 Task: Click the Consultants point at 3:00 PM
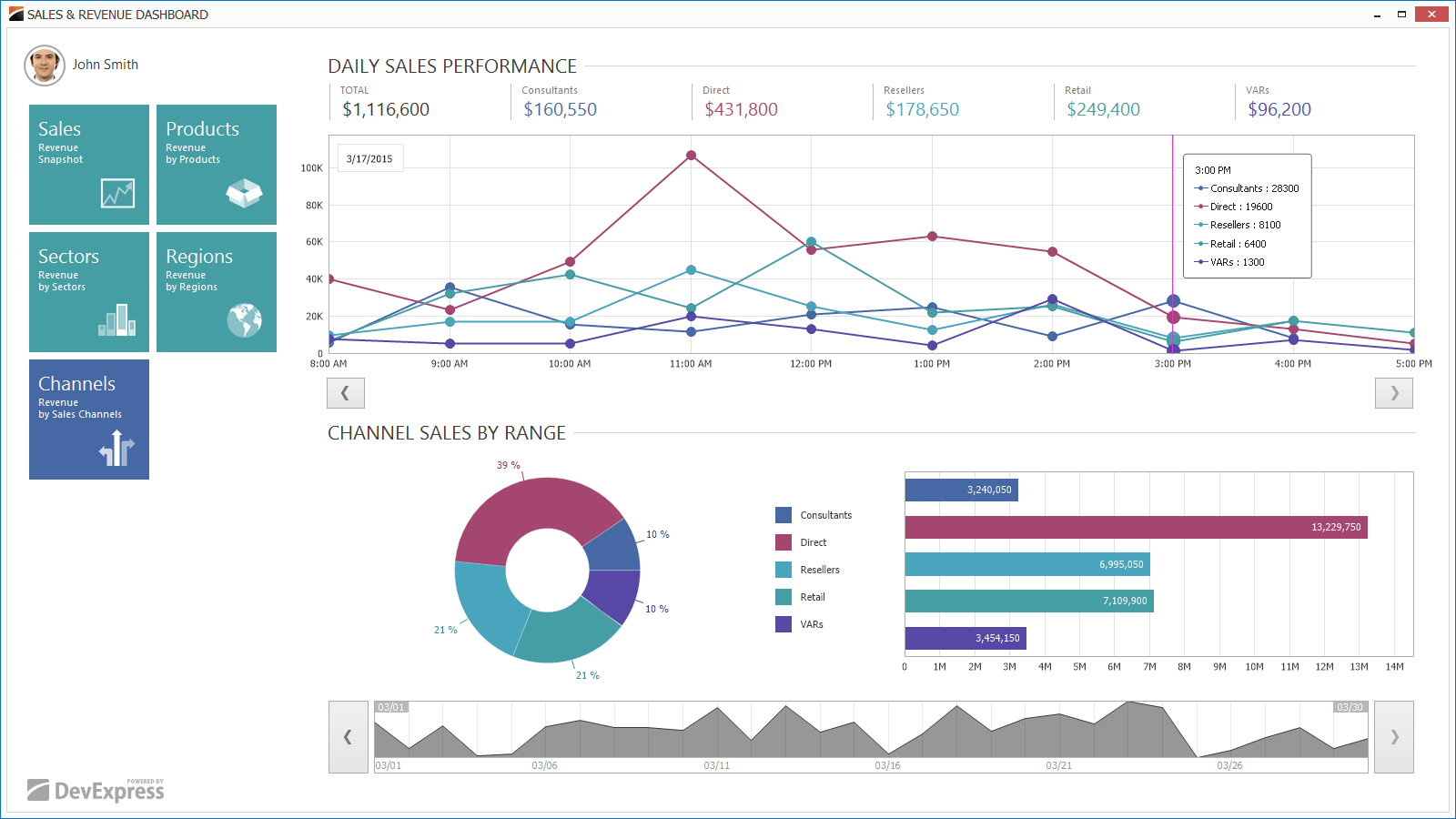[1173, 301]
